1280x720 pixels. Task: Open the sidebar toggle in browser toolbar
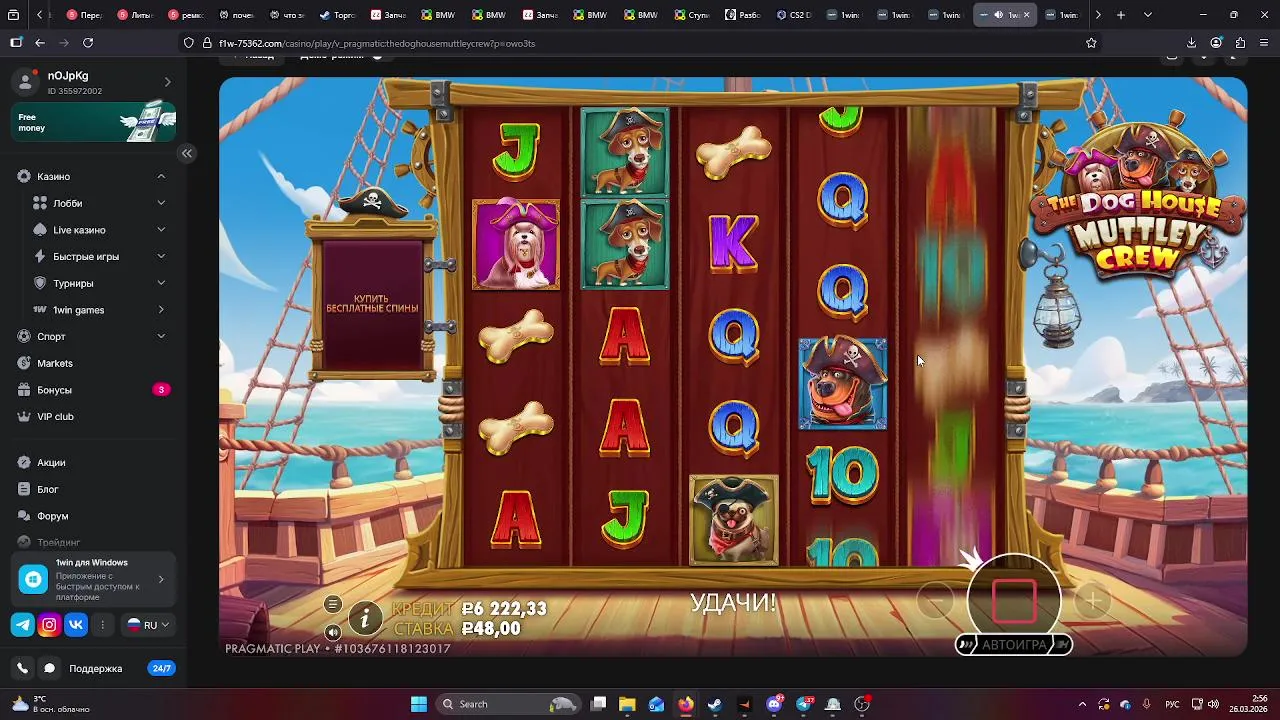pyautogui.click(x=16, y=43)
